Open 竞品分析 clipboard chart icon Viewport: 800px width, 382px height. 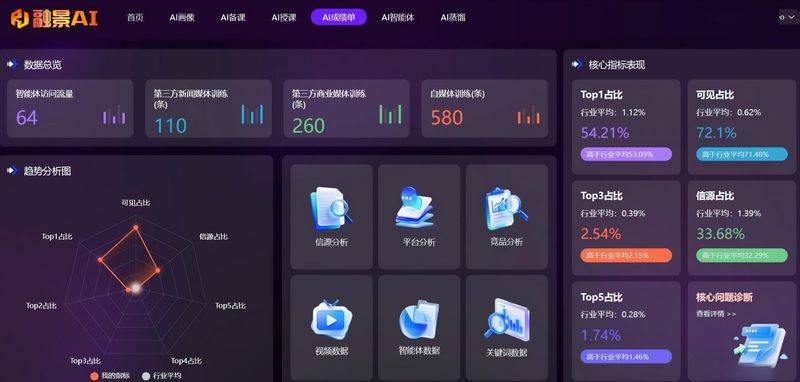point(506,209)
